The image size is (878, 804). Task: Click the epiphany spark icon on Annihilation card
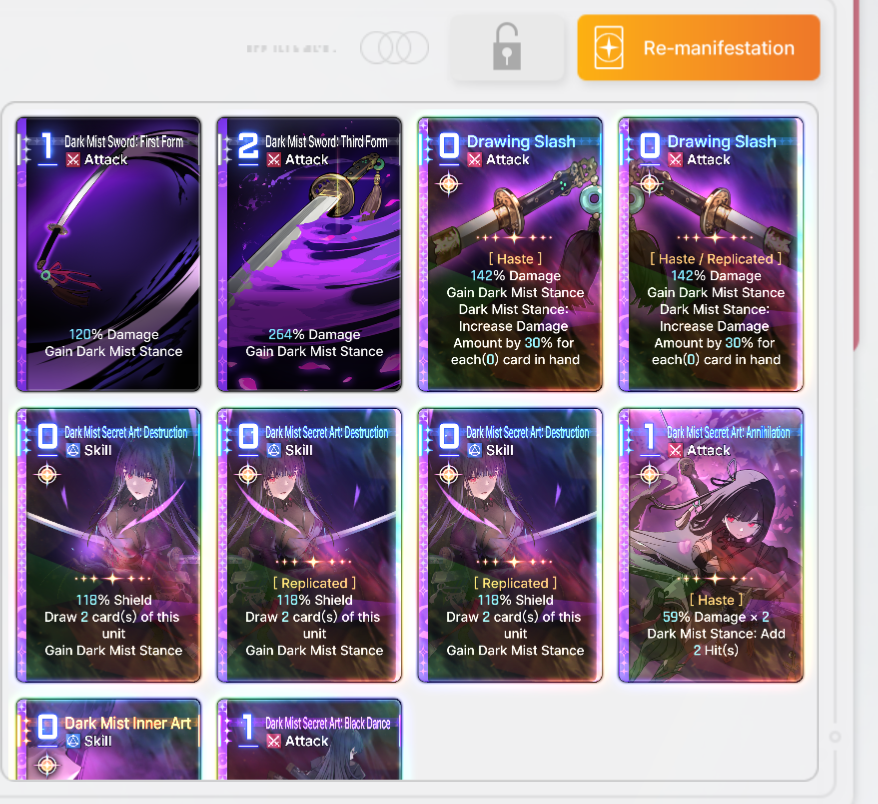tap(650, 475)
